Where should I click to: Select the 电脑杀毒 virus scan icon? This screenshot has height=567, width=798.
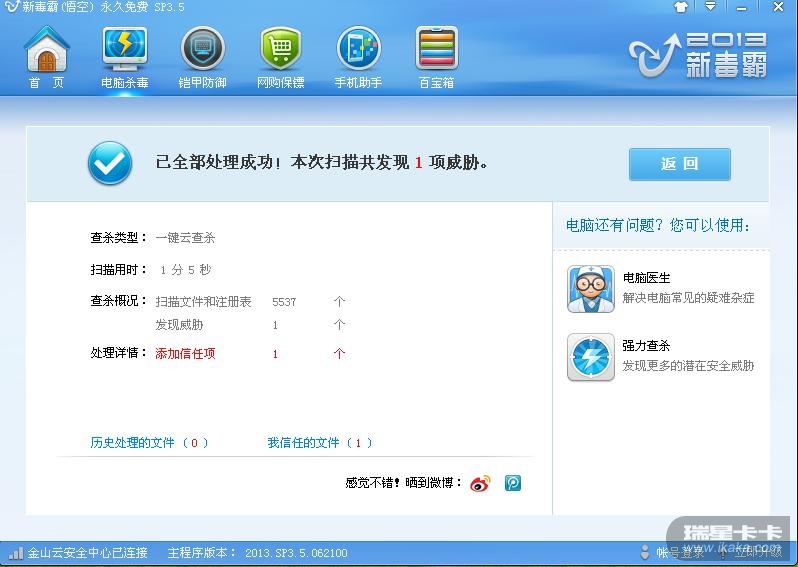(125, 49)
